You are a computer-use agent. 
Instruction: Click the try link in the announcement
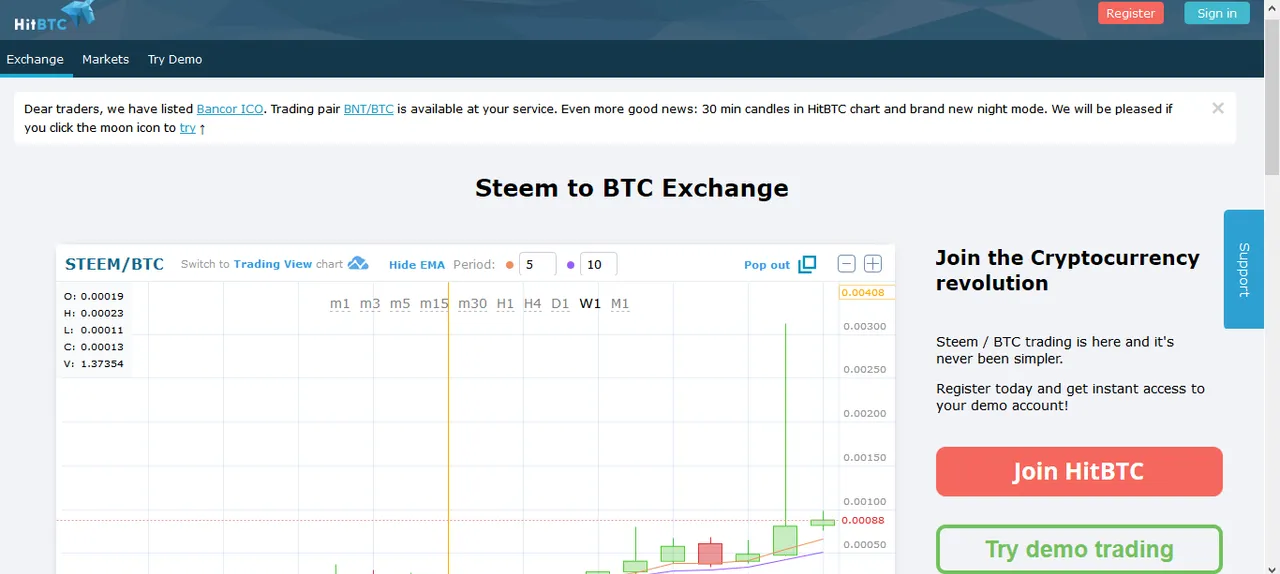[x=187, y=127]
